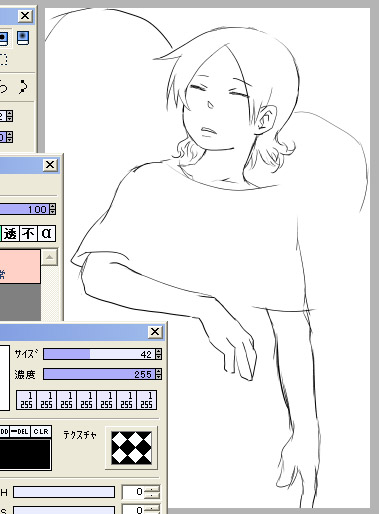Viewport: 379px width, 514px height.
Task: Click the H value spinner arrows
Action: (x=153, y=492)
